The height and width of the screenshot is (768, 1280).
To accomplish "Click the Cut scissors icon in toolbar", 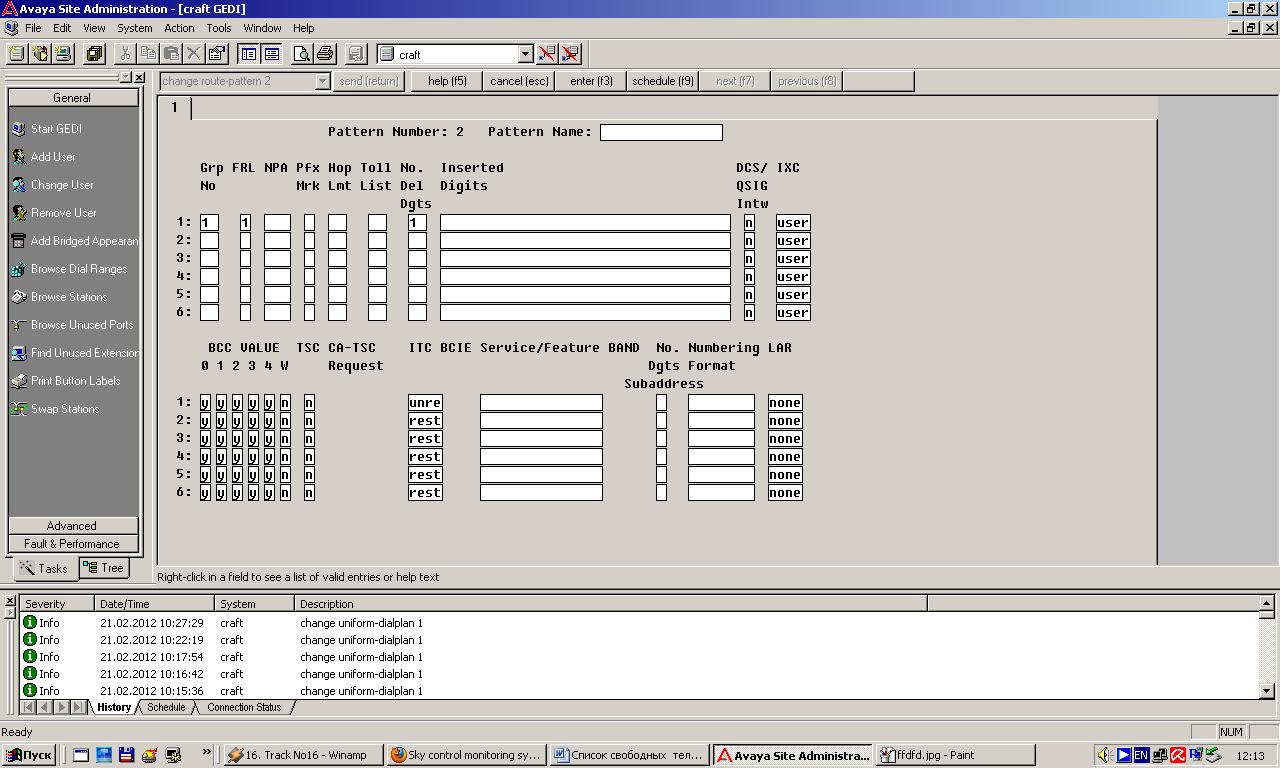I will point(126,54).
